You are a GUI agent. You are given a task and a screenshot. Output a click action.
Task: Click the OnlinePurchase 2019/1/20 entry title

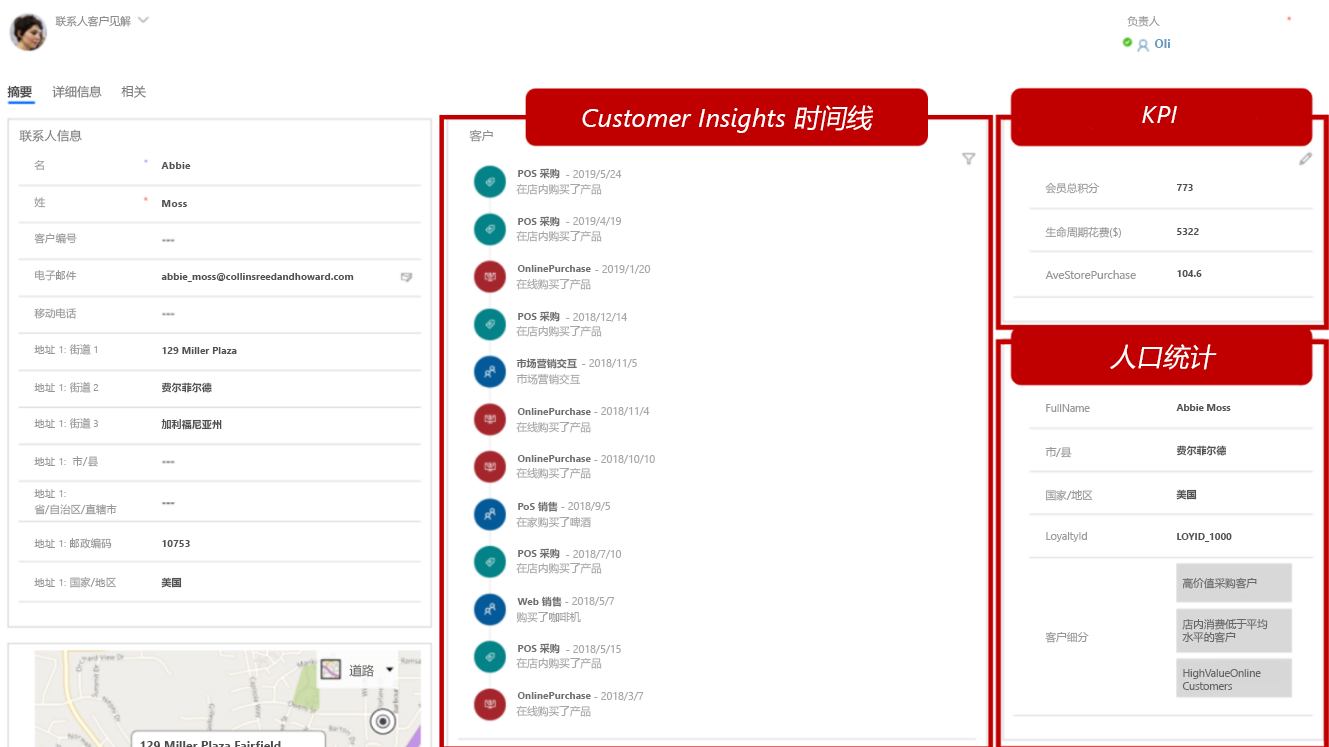point(554,269)
